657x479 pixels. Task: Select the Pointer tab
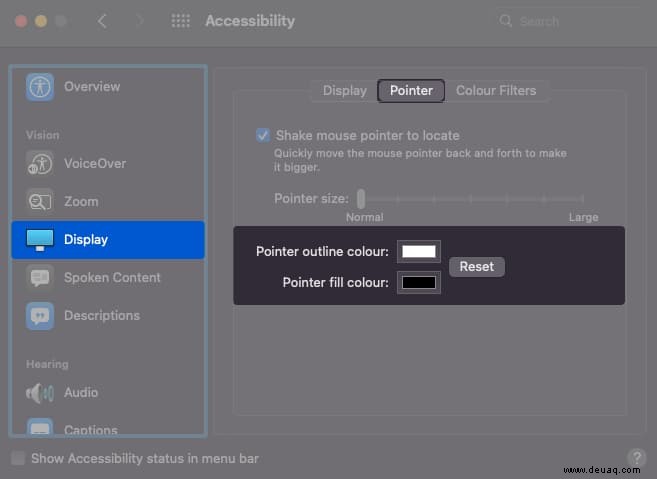[411, 91]
